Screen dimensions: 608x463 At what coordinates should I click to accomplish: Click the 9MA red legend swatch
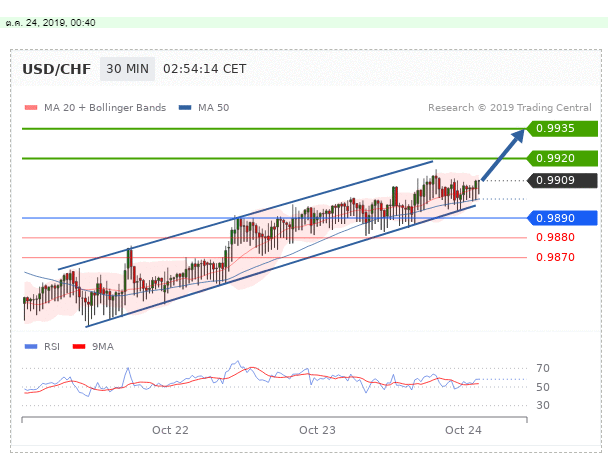tap(79, 346)
